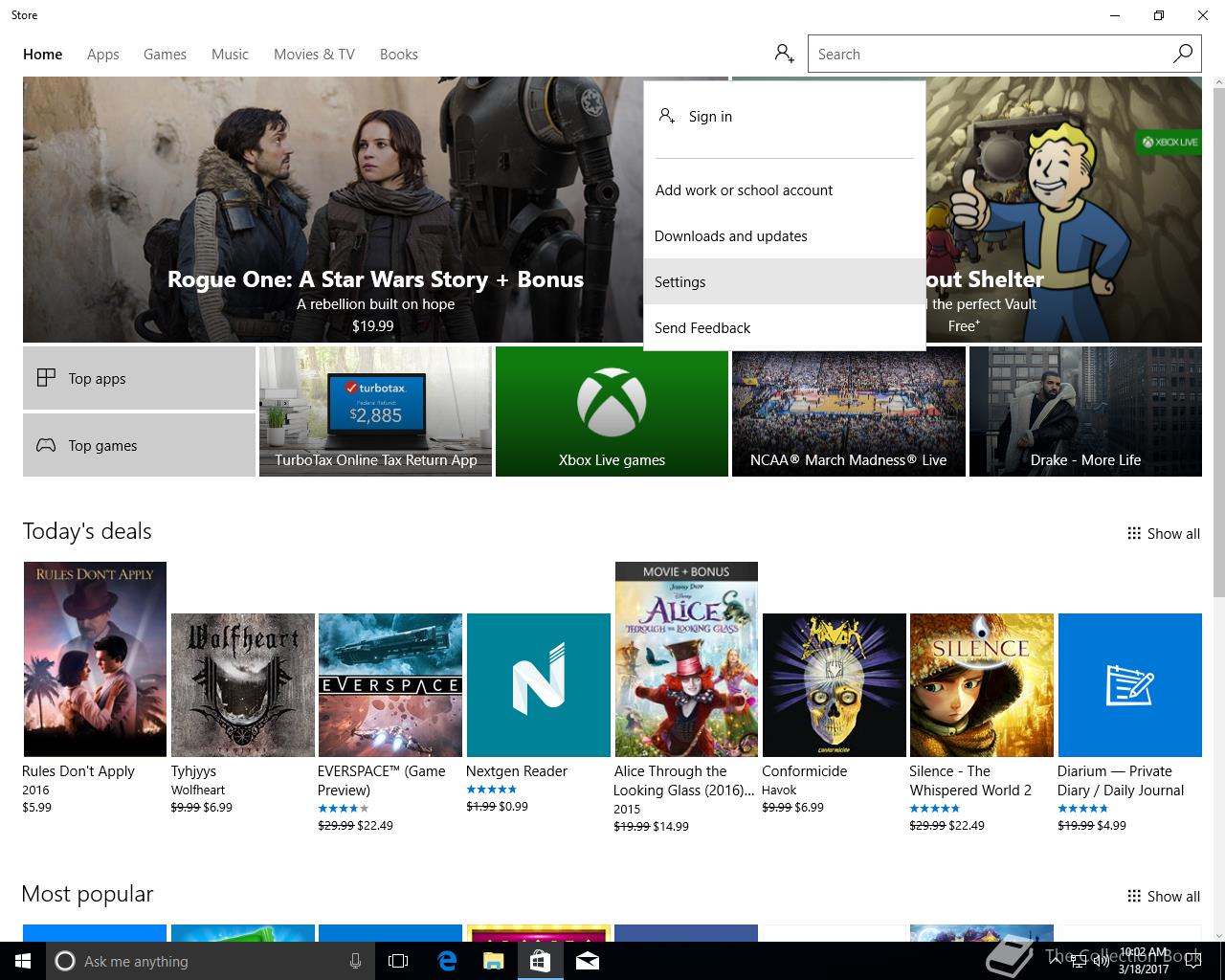Switch to the Music tab

(x=230, y=55)
